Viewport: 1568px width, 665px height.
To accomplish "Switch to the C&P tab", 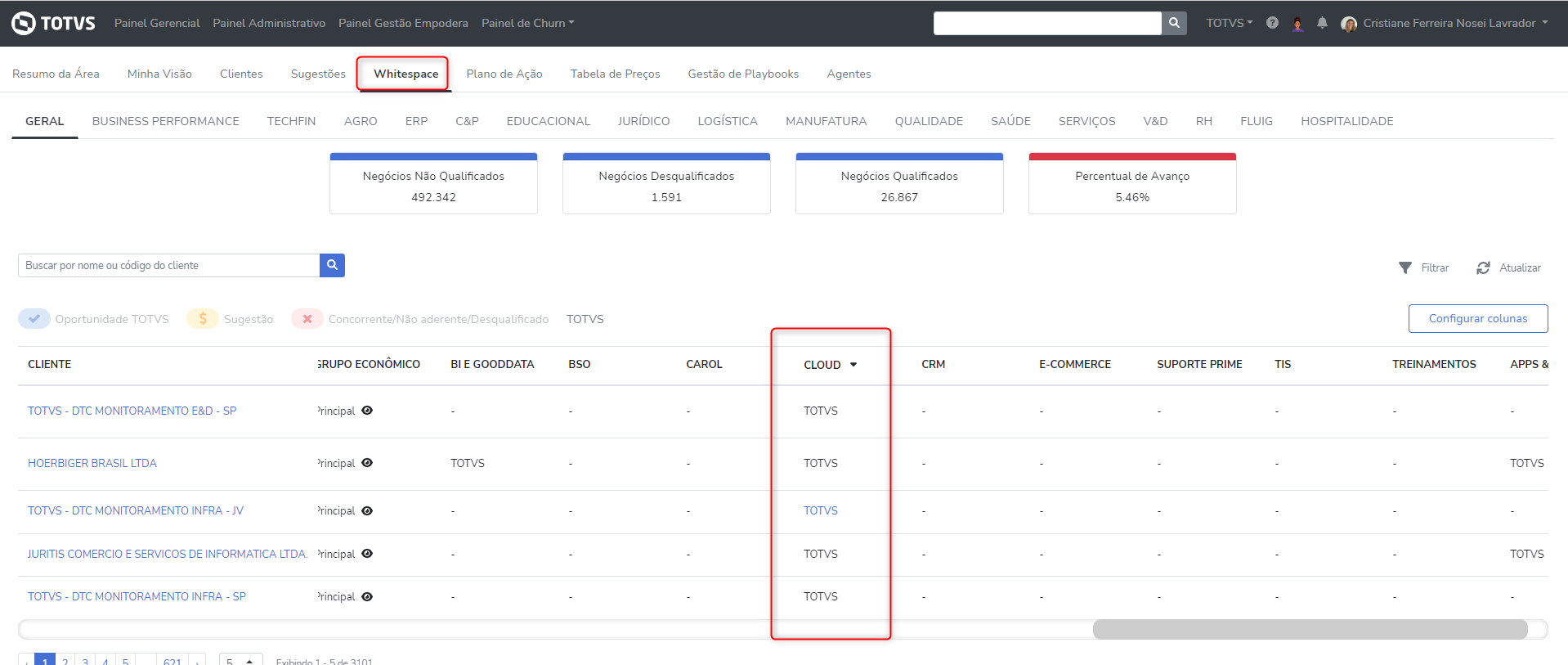I will (467, 121).
